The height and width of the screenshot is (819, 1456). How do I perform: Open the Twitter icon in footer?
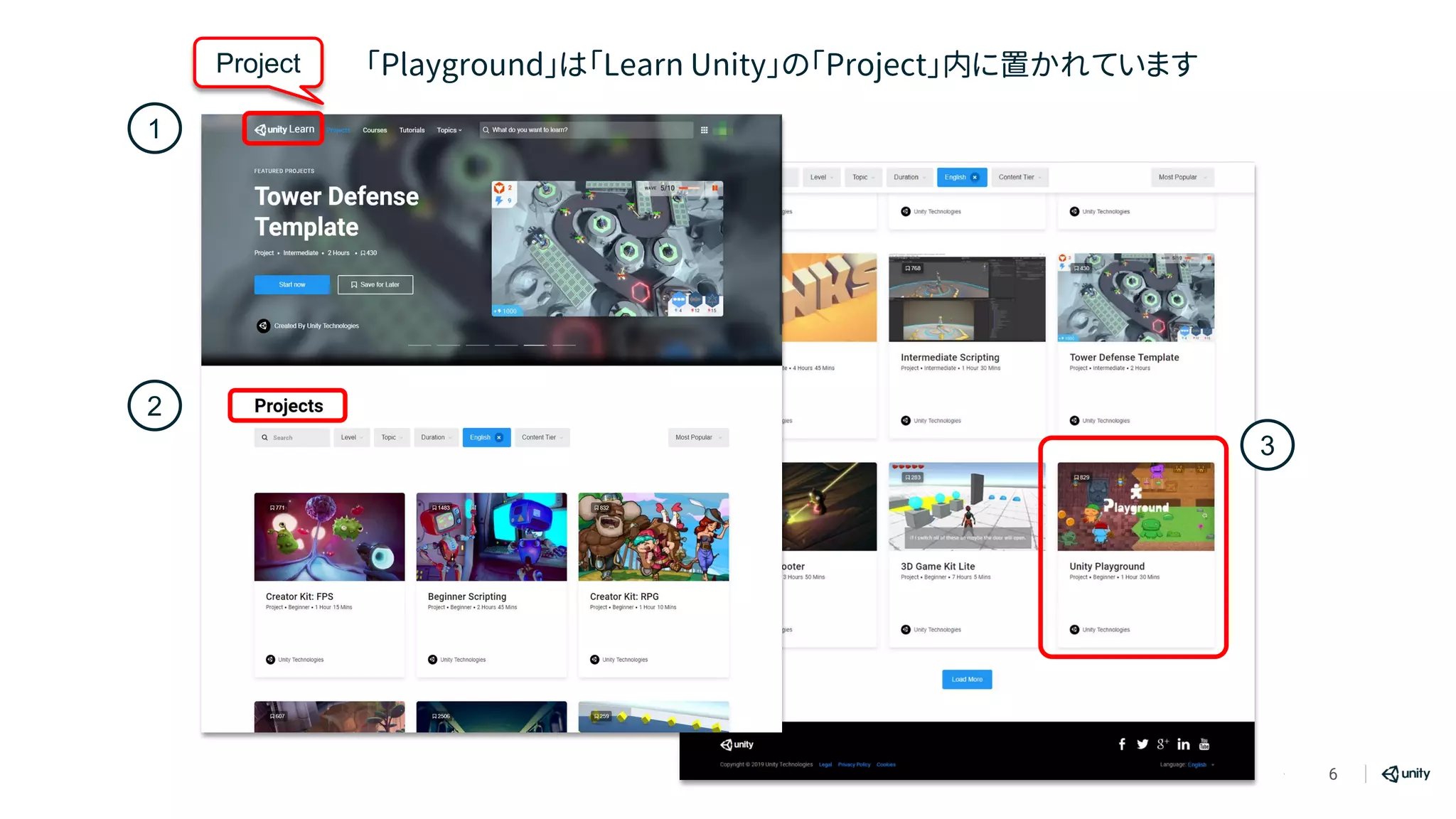(x=1142, y=744)
